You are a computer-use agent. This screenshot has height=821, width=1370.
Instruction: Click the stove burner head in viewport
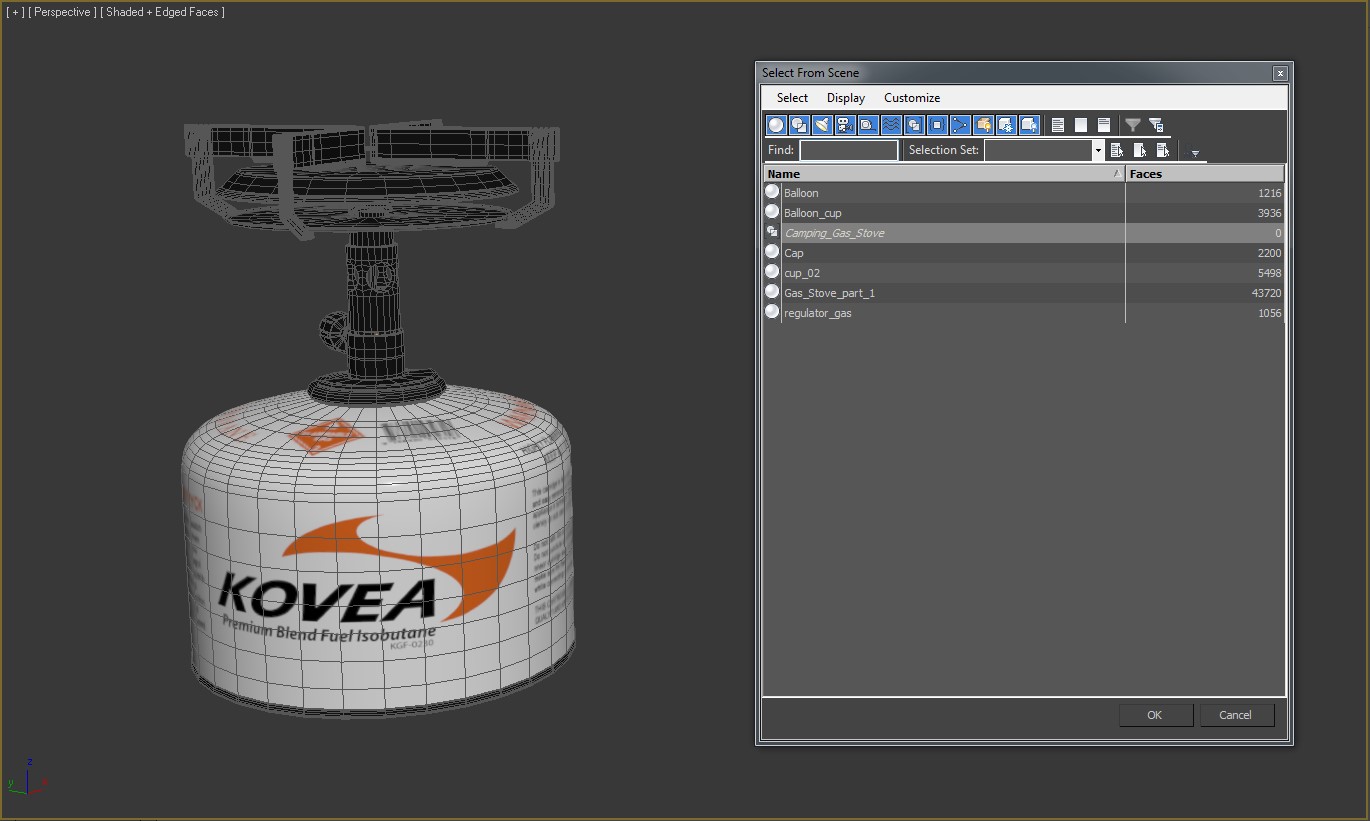coord(372,180)
